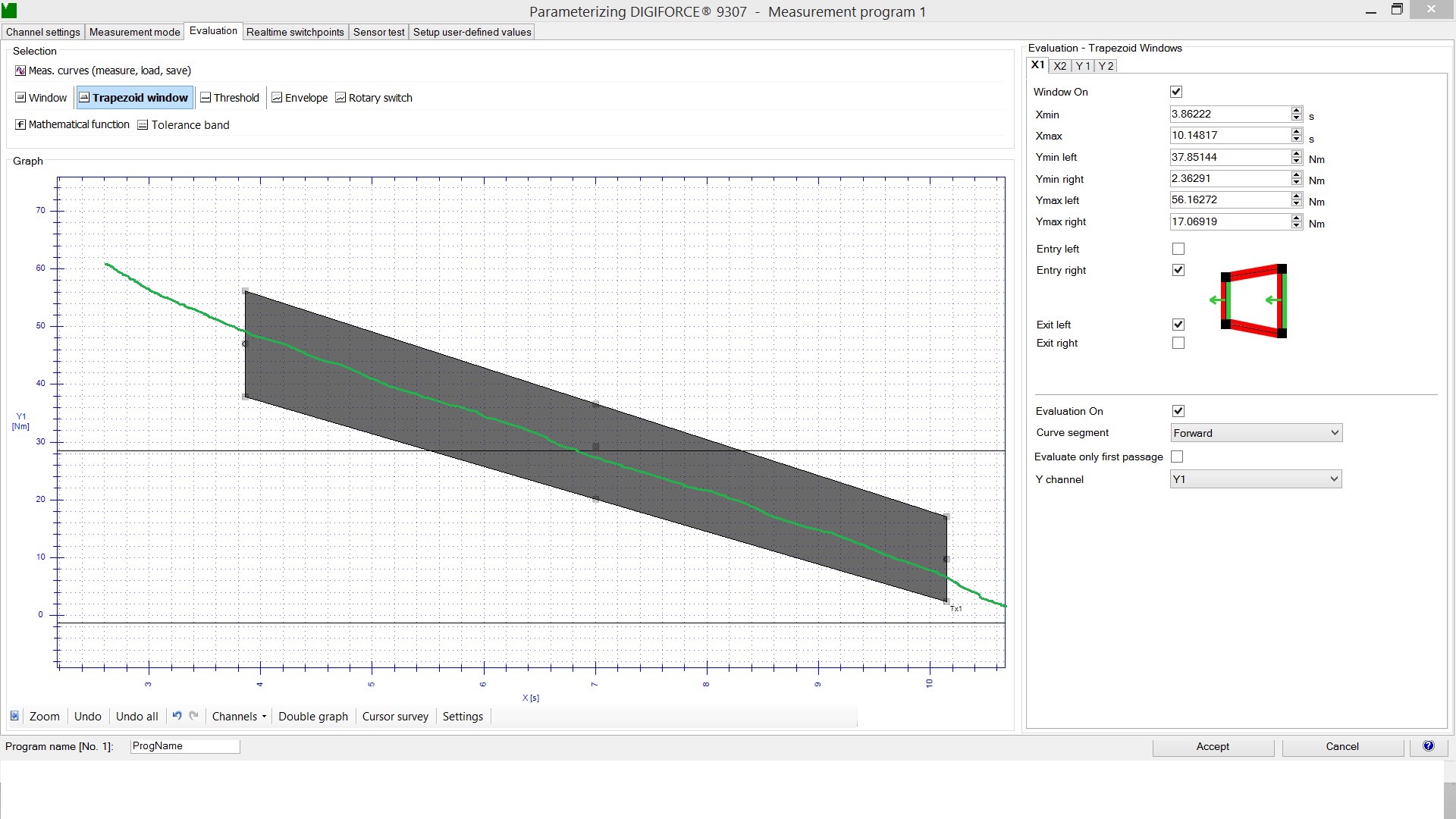Select the Envelope evaluation element
This screenshot has width=1456, height=819.
[x=300, y=98]
